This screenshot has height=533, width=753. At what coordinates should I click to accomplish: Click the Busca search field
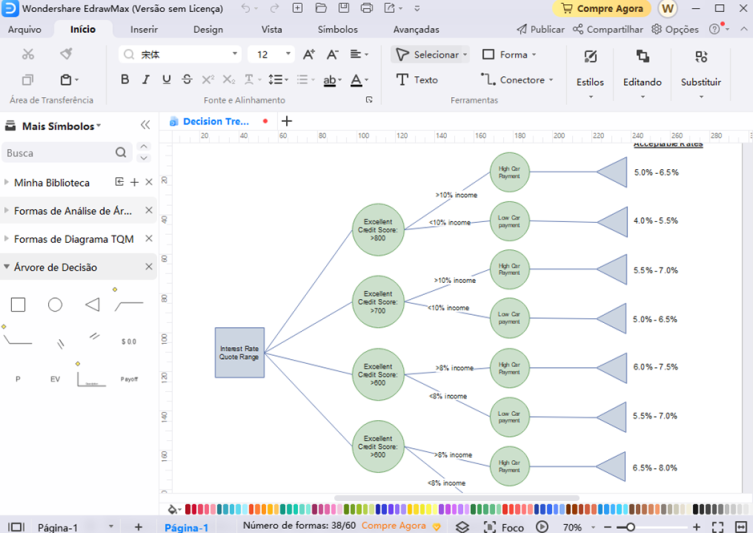[58, 153]
